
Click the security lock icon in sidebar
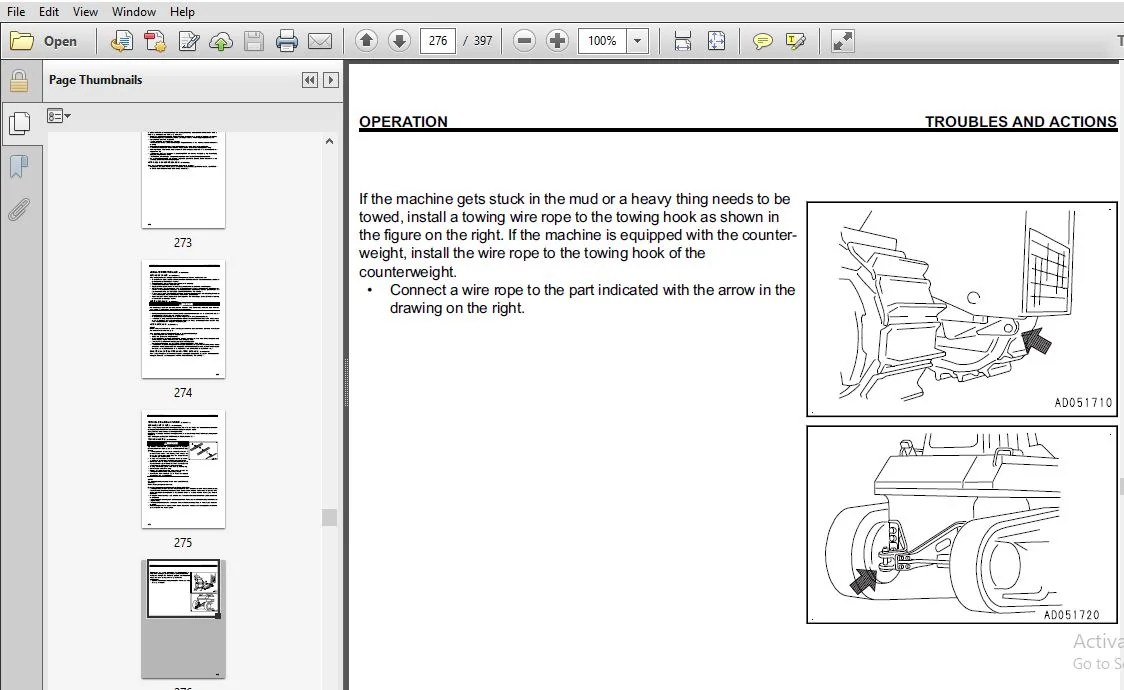pyautogui.click(x=19, y=81)
